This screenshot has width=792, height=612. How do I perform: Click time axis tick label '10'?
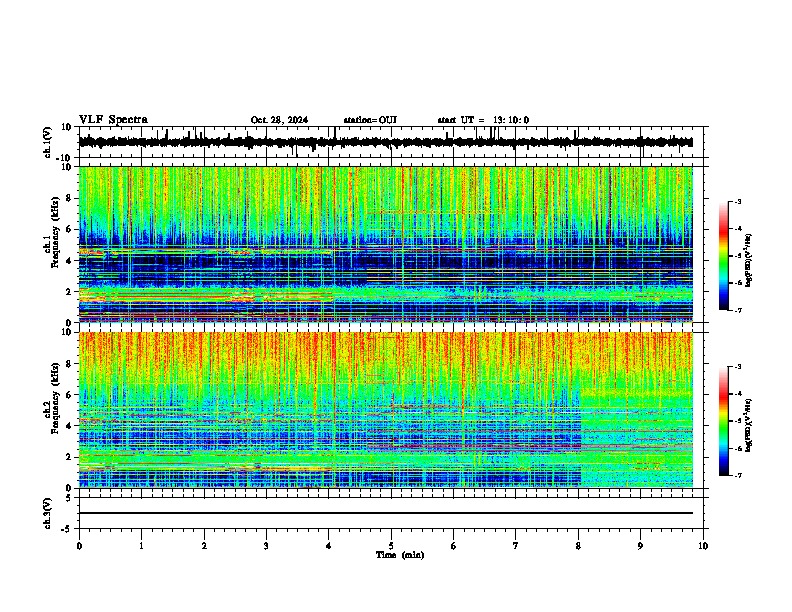point(703,546)
